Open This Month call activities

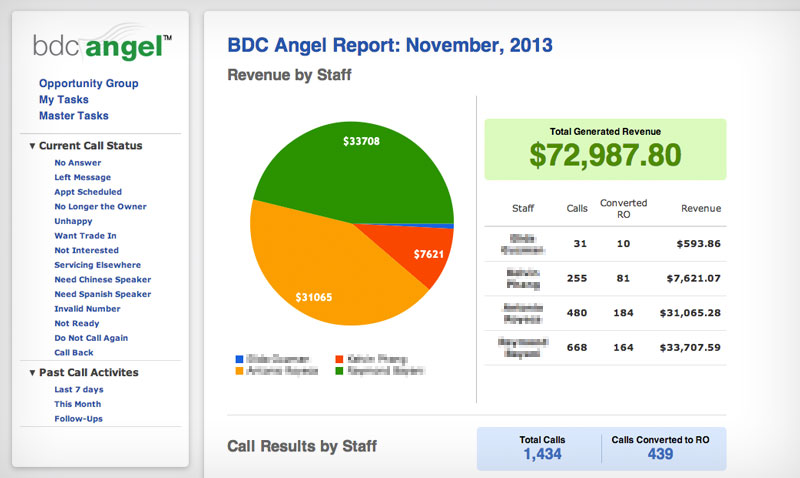click(x=78, y=404)
